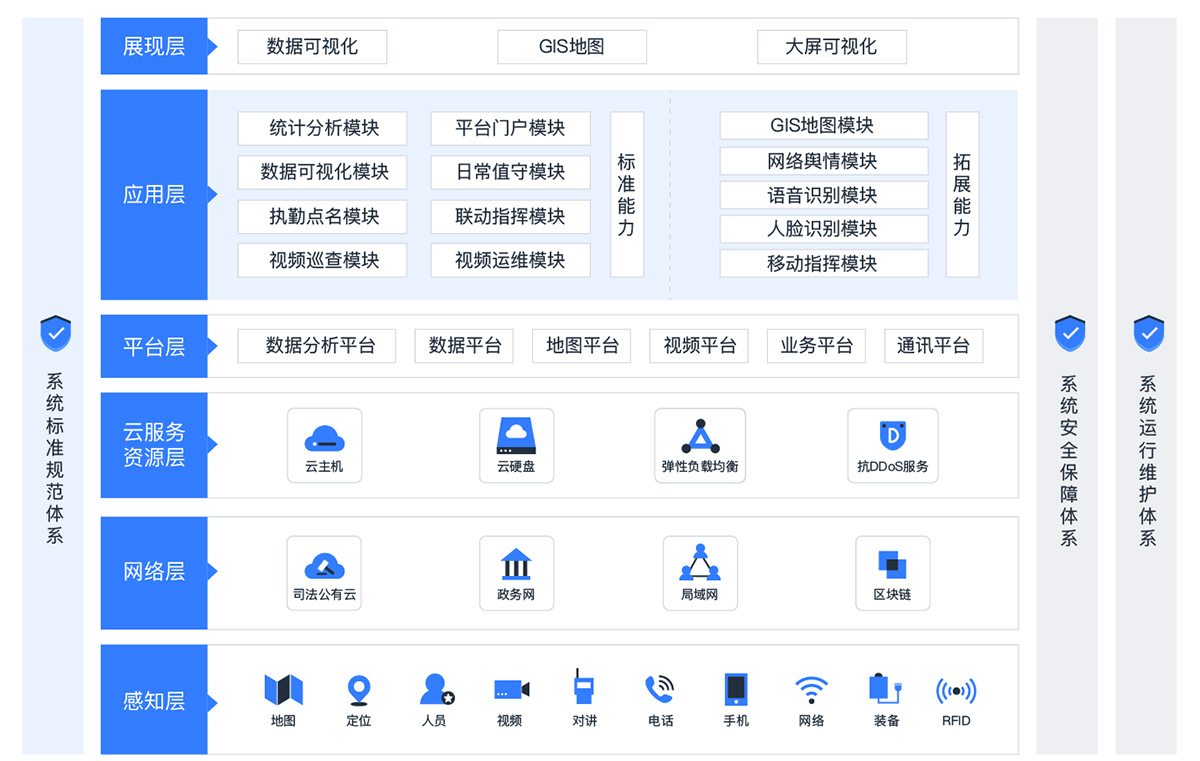Expand the 标准能力 column
The height and width of the screenshot is (761, 1200).
626,195
